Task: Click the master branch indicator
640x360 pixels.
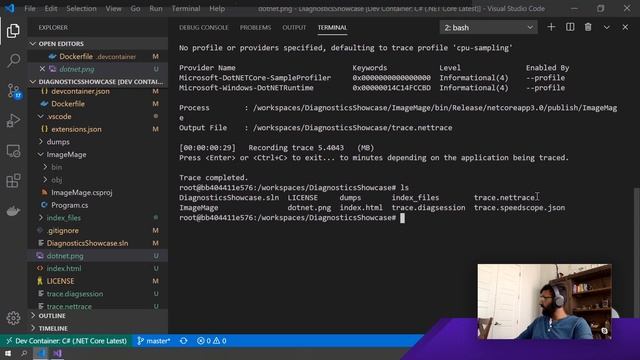Action: pos(153,341)
